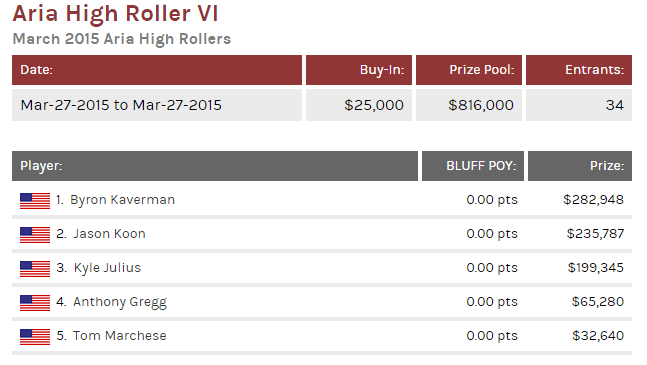Screen dimensions: 647x365
Task: Open Kyle Julius's player profile
Action: point(107,268)
